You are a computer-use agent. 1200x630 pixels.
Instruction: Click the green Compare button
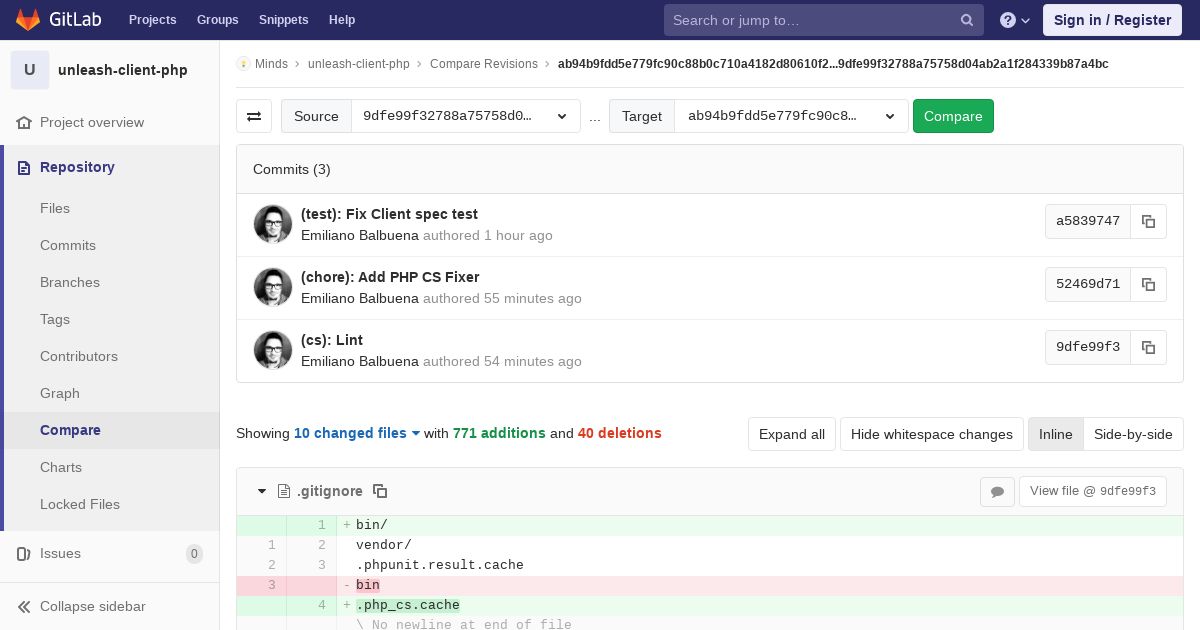click(x=953, y=116)
